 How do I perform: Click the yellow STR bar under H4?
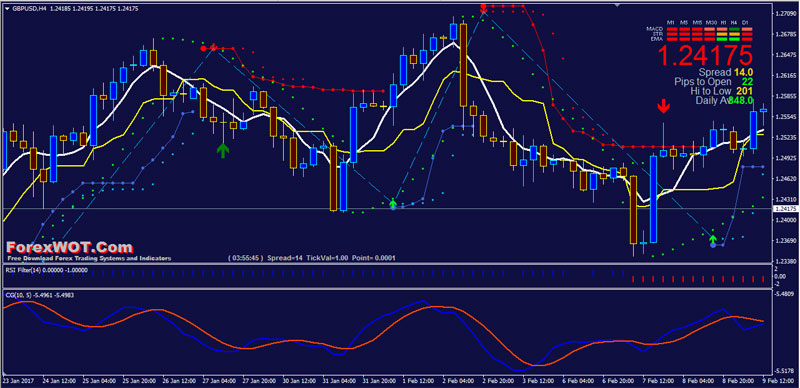(734, 34)
